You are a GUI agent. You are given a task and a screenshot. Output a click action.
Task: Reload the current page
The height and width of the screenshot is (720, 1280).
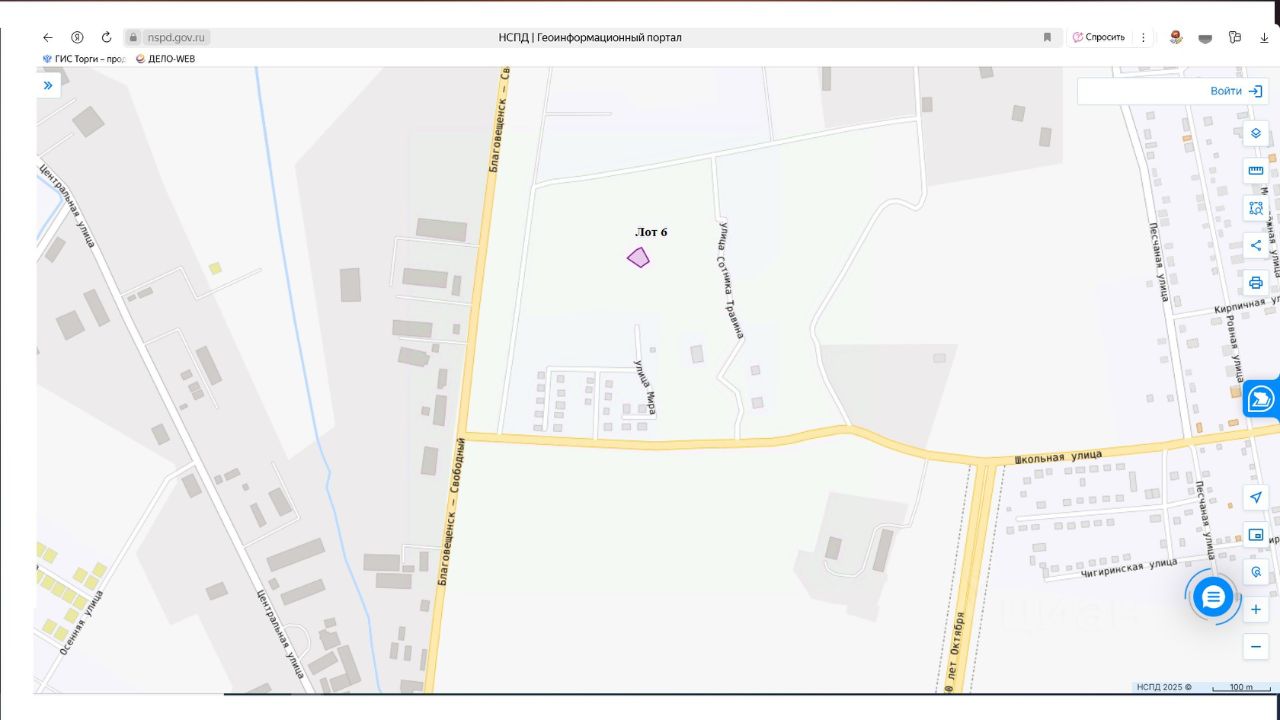pos(106,37)
